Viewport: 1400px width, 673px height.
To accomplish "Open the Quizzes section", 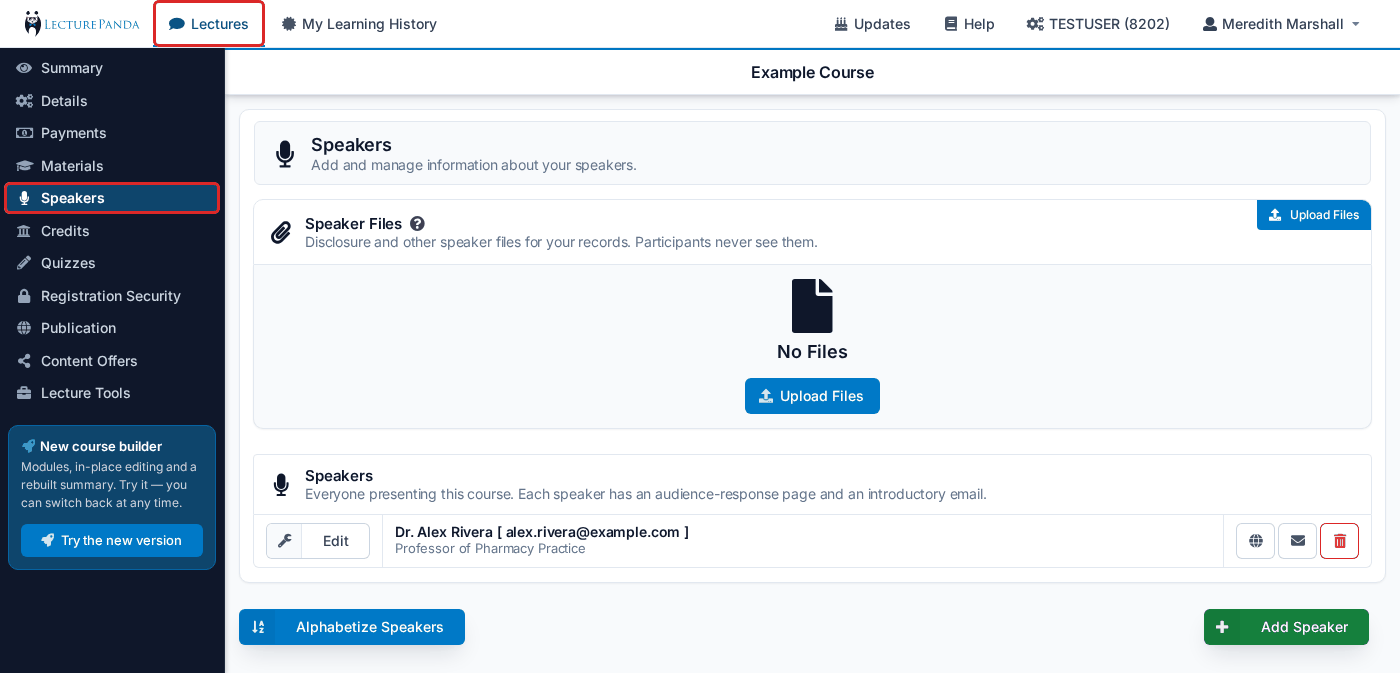I will pos(112,263).
